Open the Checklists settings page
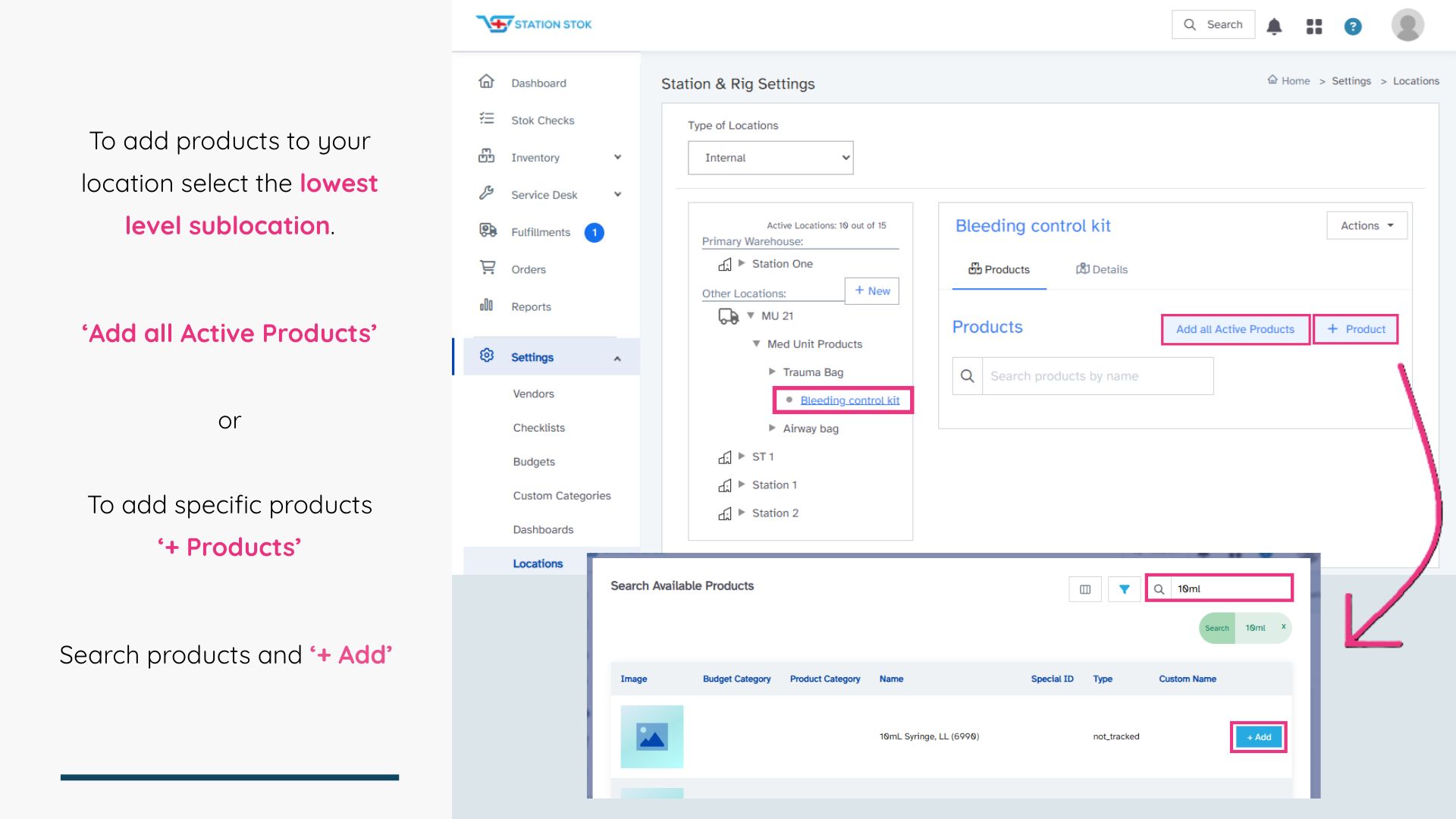 point(538,428)
